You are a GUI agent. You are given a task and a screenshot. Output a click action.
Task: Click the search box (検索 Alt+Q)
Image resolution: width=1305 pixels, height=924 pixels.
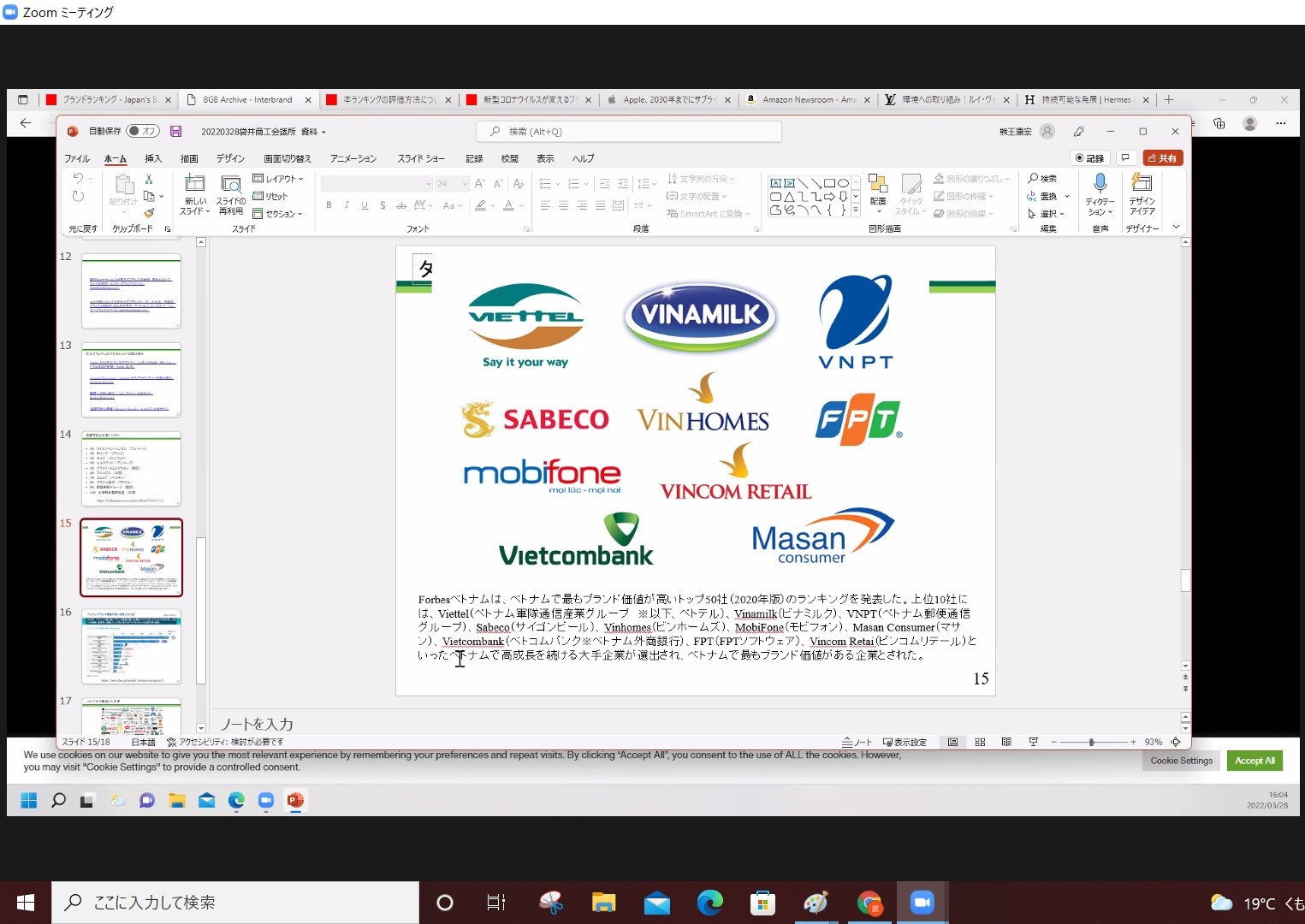(x=629, y=131)
